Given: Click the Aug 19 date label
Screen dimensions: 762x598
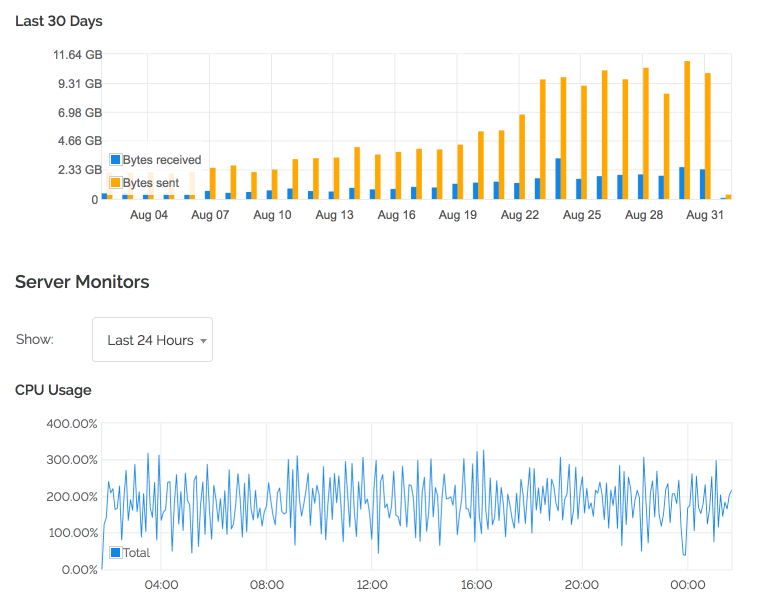Looking at the screenshot, I should point(458,215).
